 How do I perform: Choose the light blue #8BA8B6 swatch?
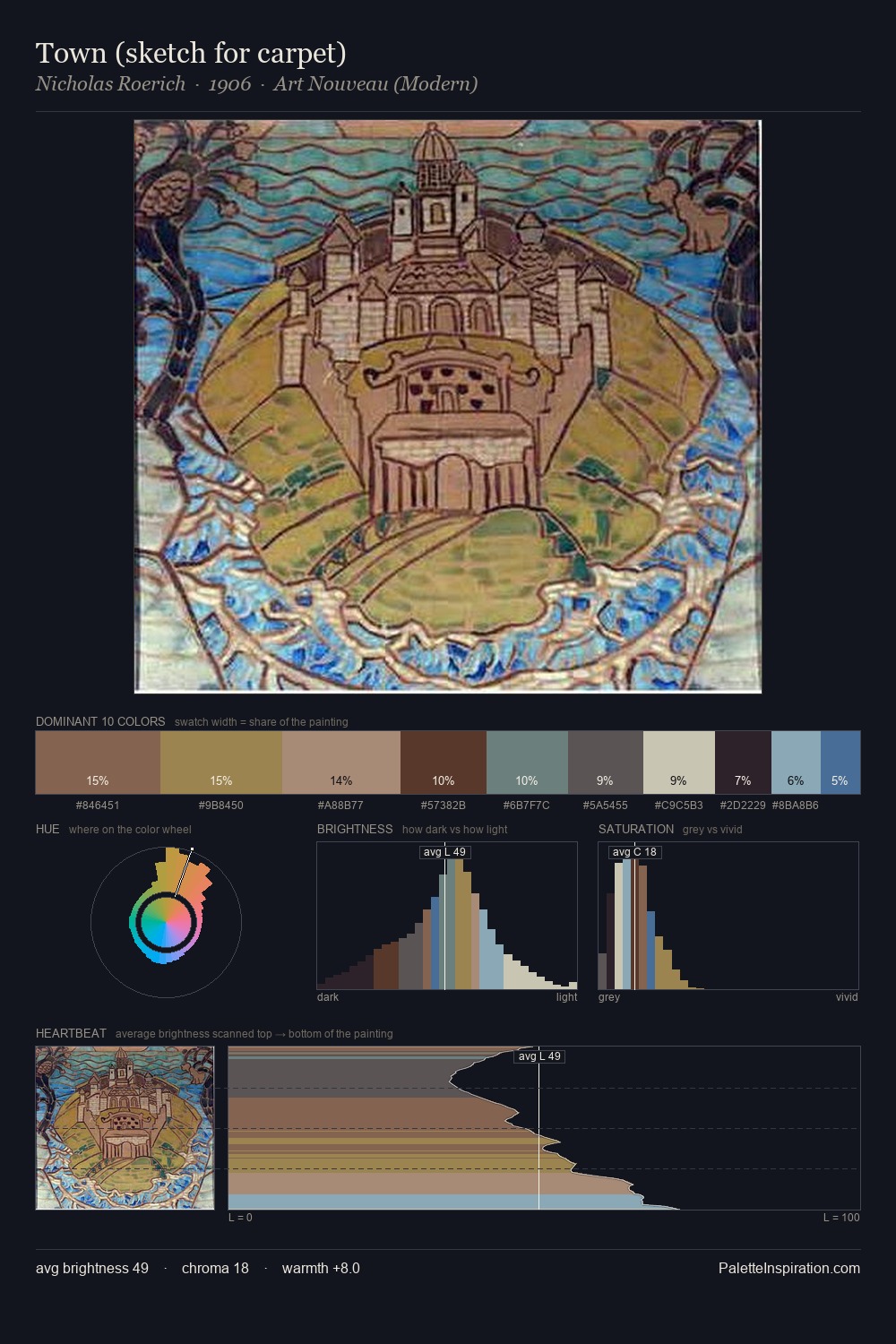(796, 762)
